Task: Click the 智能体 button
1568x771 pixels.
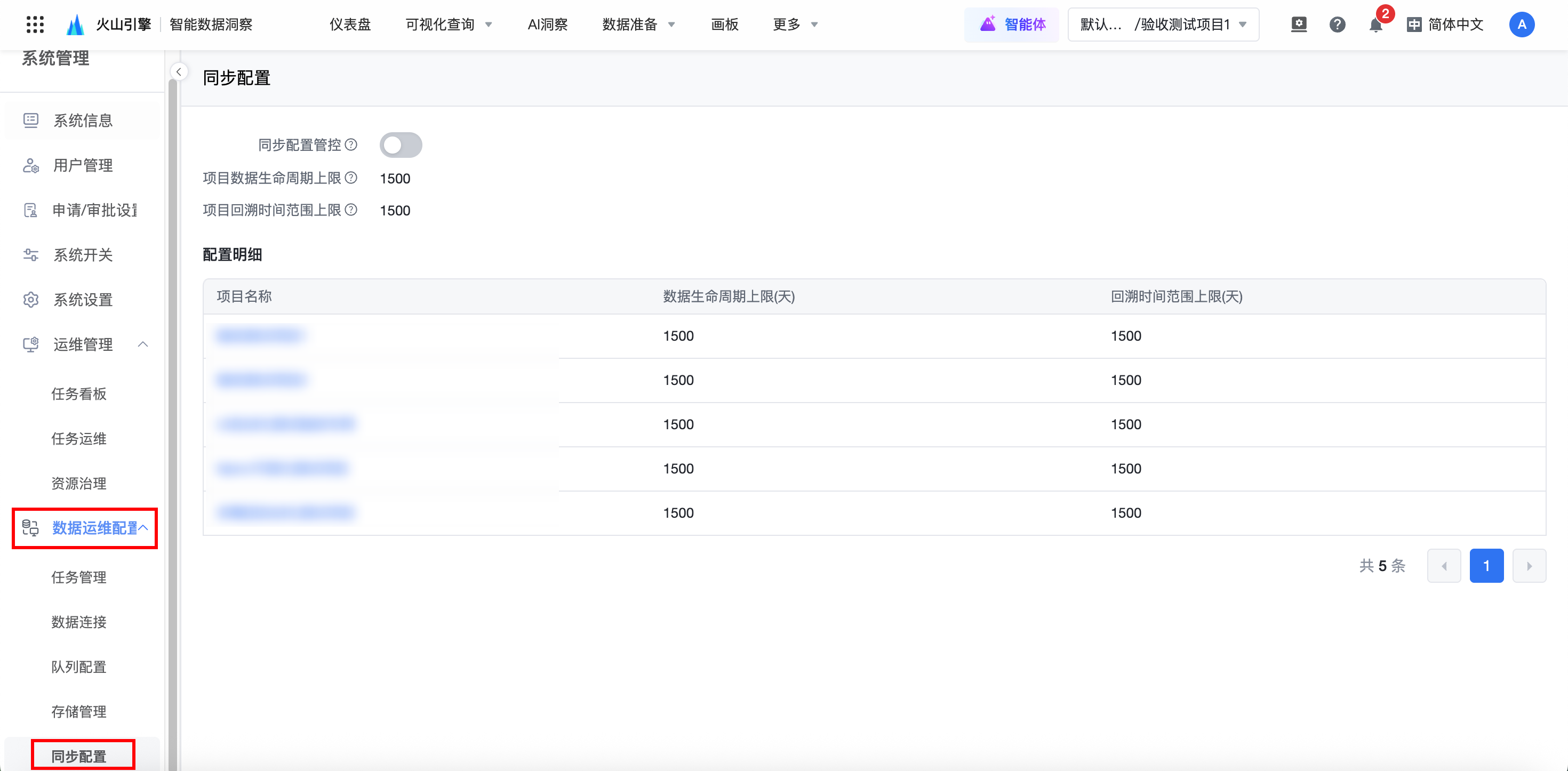Action: [x=1012, y=25]
